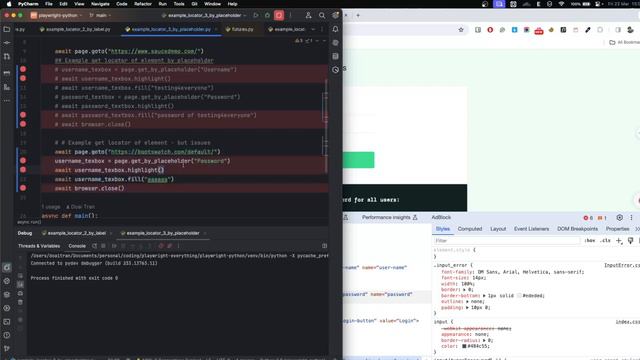Toggle breakpoint on get_by_placeholder("Password") line
640x360 pixels.
[23, 160]
